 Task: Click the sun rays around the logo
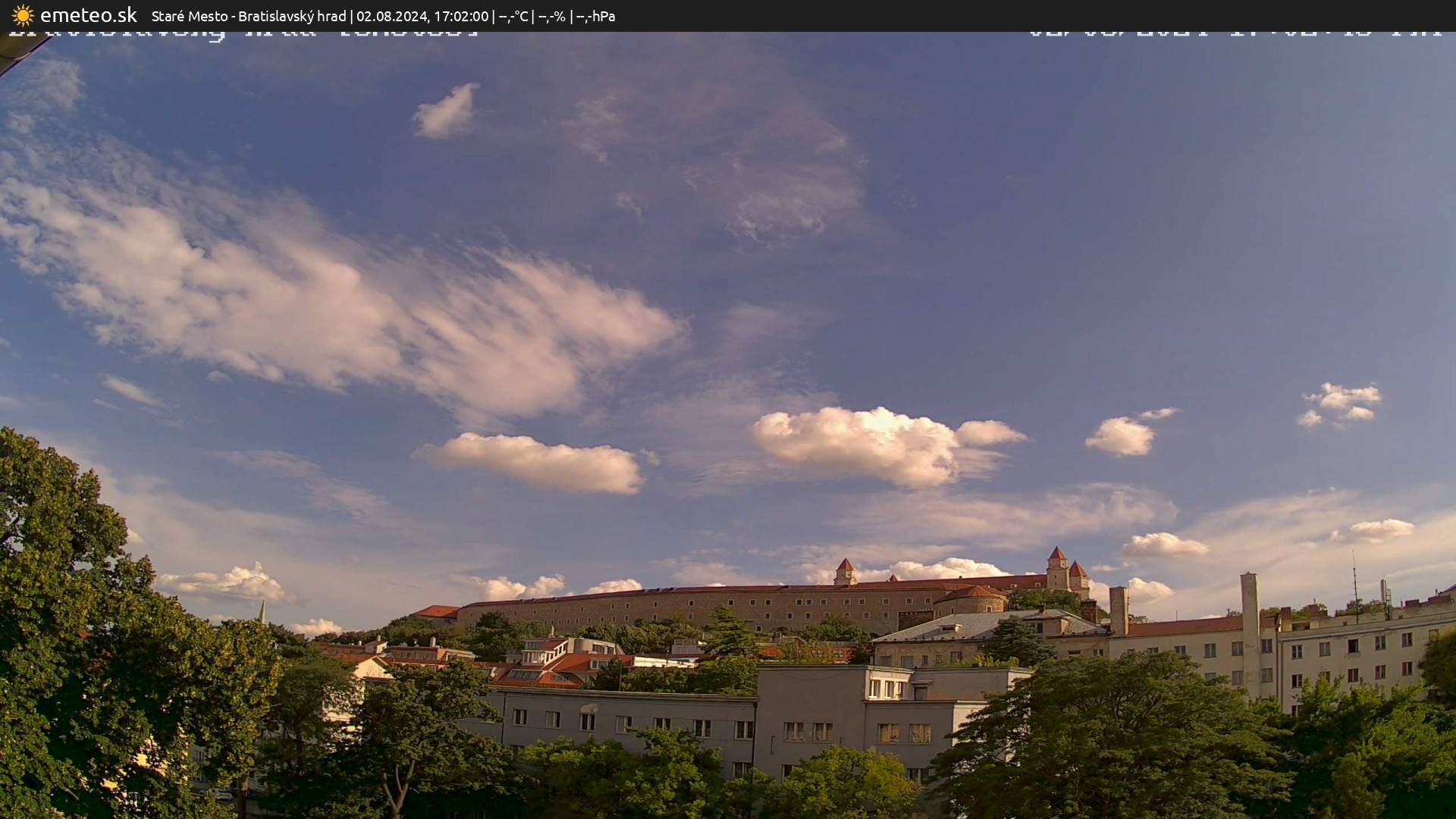click(x=23, y=8)
